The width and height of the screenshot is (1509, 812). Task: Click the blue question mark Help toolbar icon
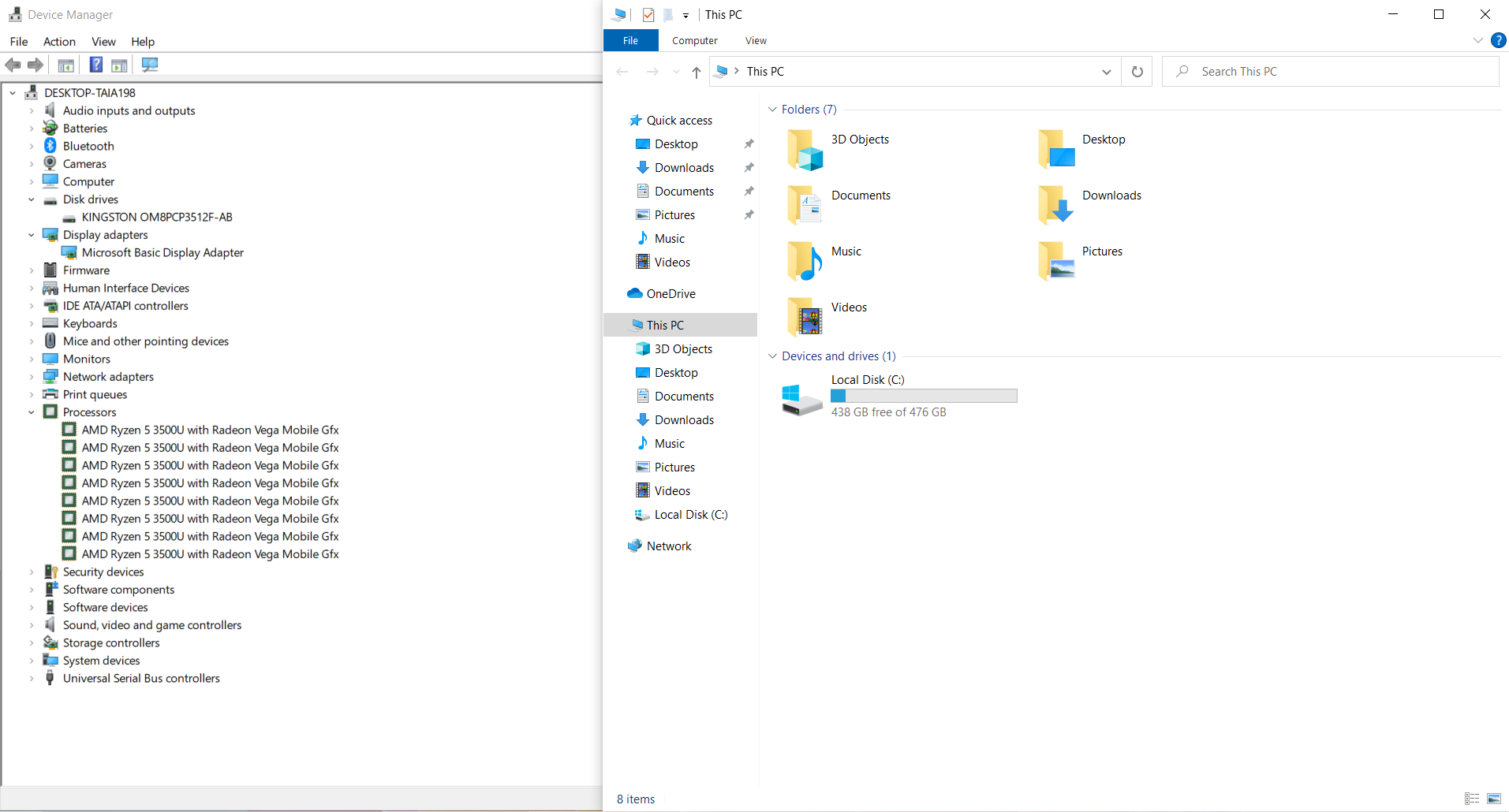[95, 65]
